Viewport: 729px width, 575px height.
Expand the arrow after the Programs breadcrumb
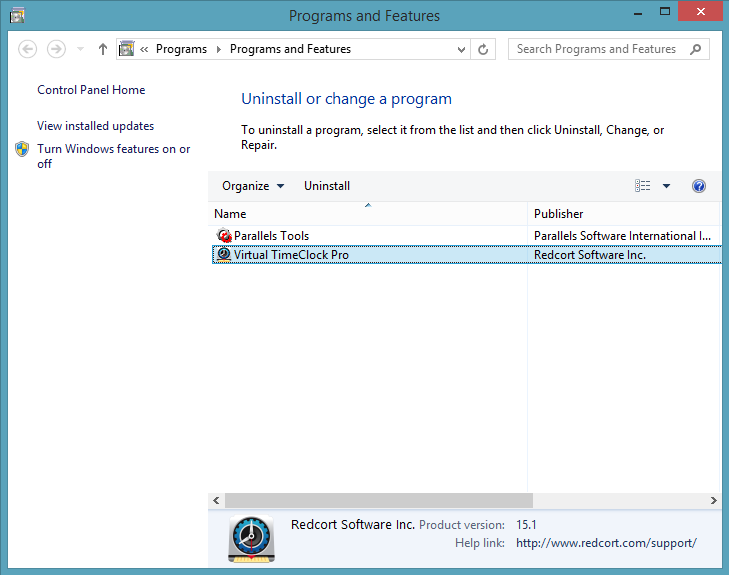pos(219,49)
